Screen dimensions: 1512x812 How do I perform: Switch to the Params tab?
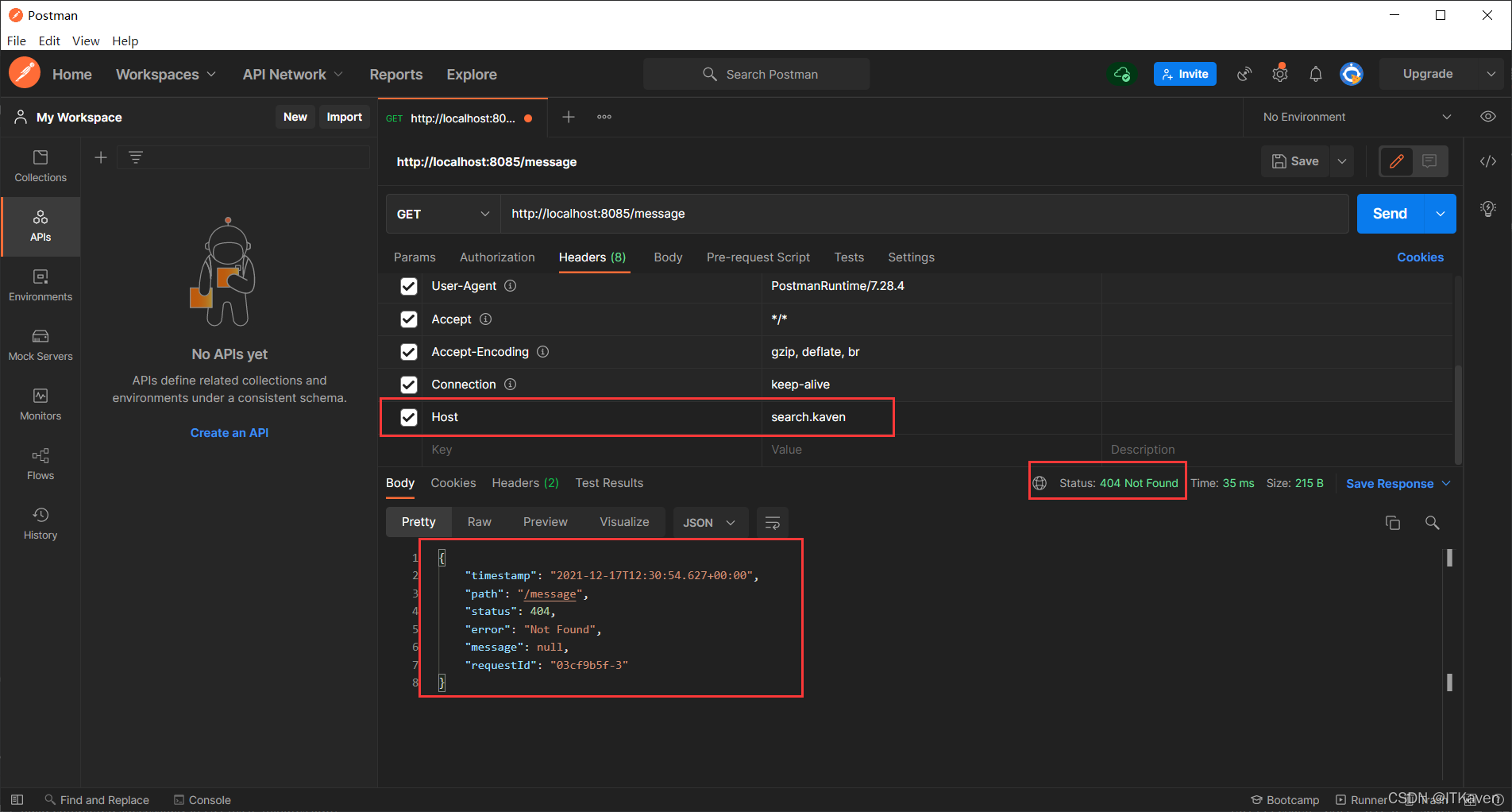tap(415, 257)
